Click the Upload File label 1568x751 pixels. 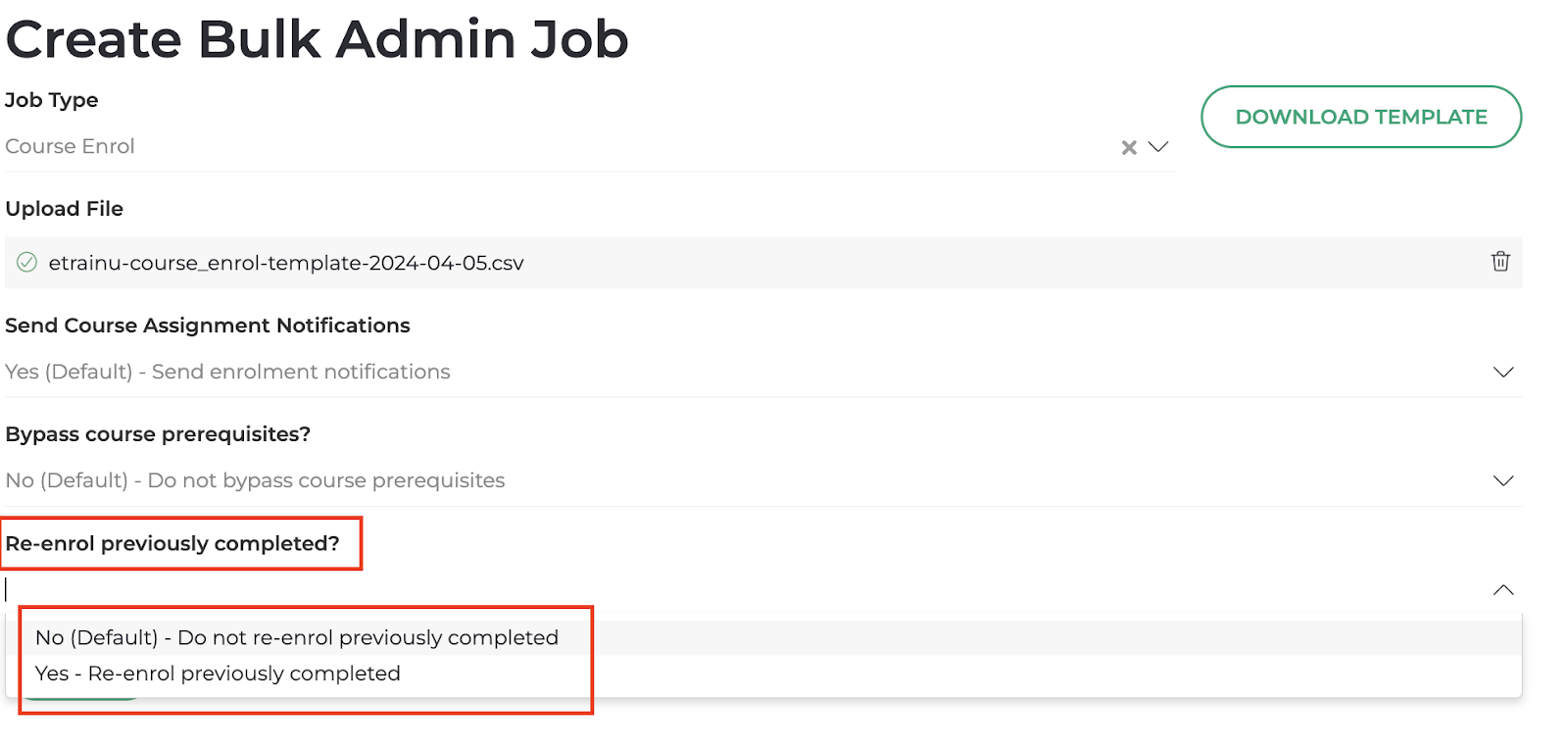[x=65, y=209]
